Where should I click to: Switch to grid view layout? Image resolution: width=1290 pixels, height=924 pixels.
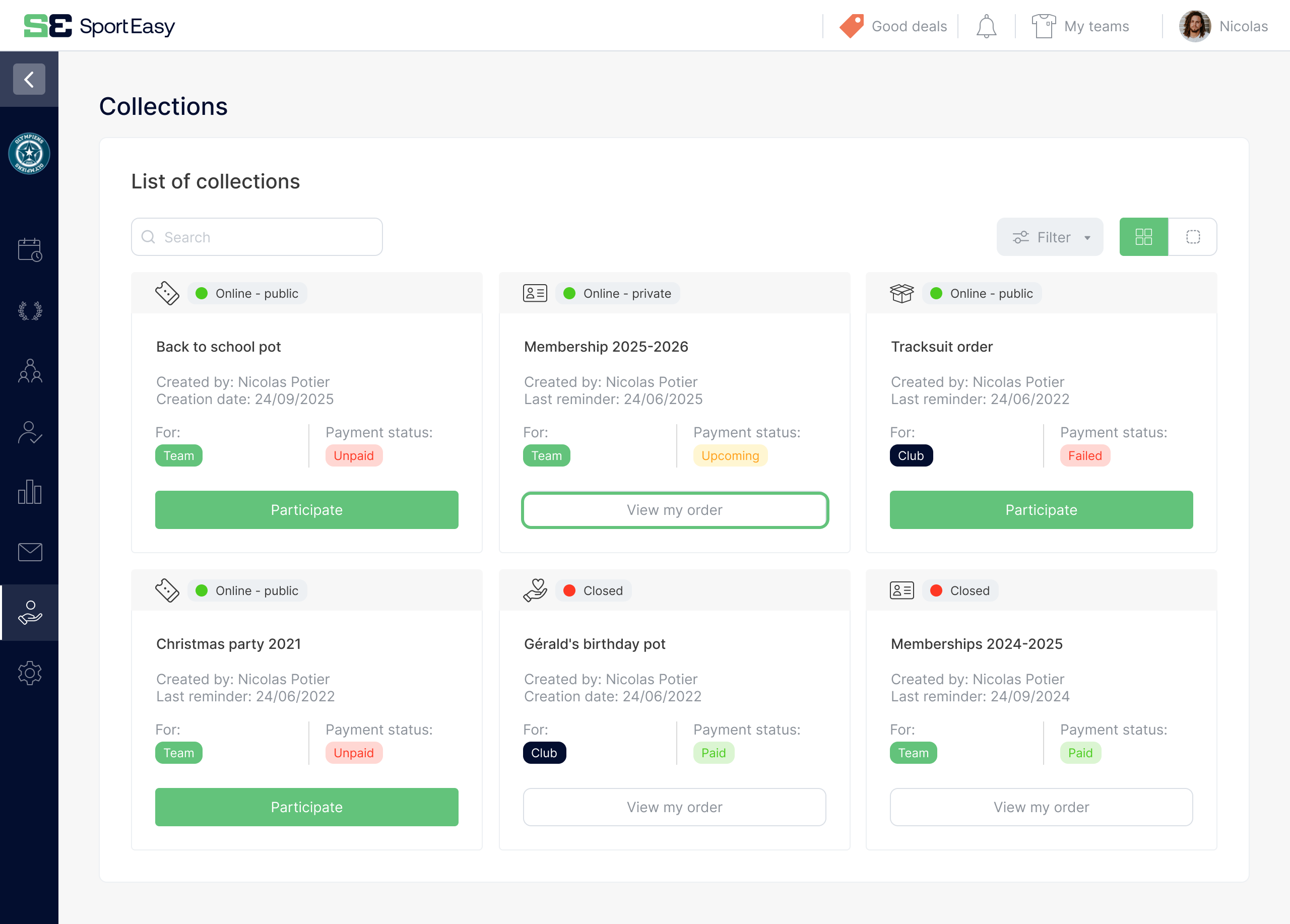(x=1143, y=237)
